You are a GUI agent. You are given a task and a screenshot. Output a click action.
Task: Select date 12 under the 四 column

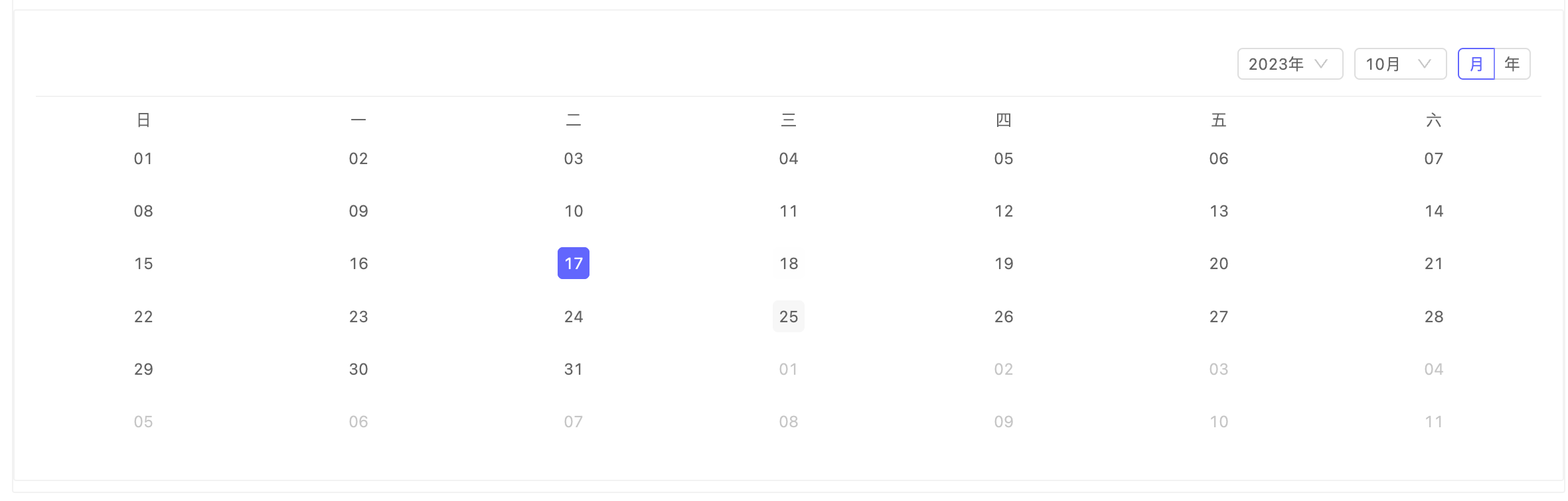pos(1004,211)
